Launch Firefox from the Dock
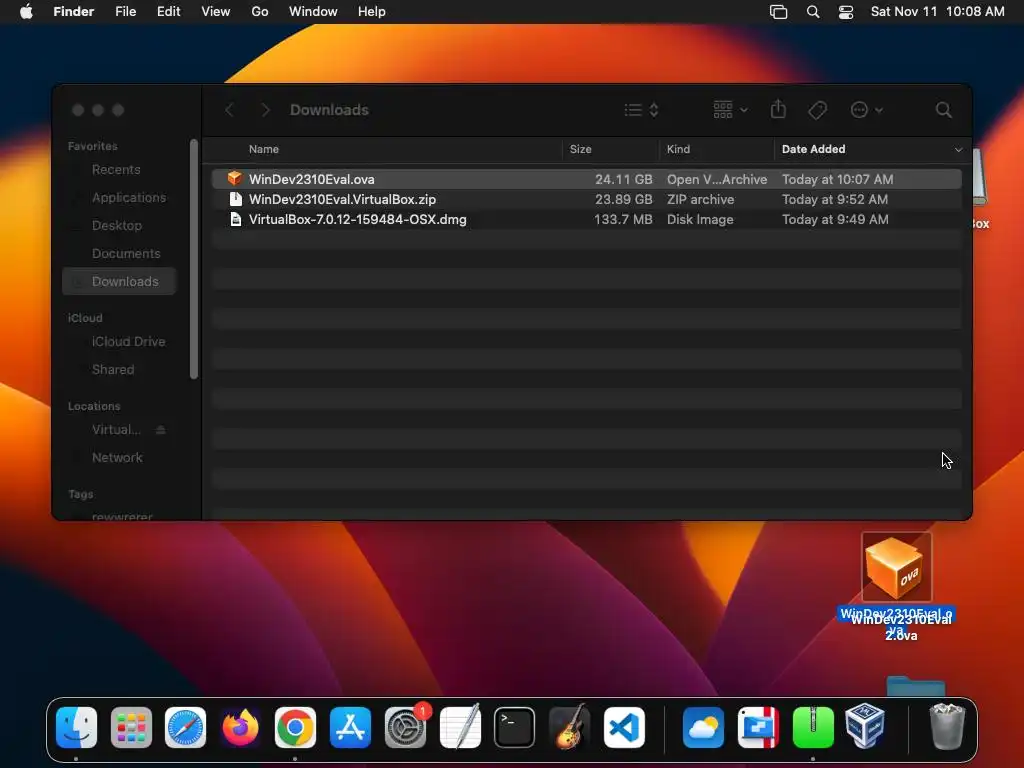The height and width of the screenshot is (768, 1024). 240,727
